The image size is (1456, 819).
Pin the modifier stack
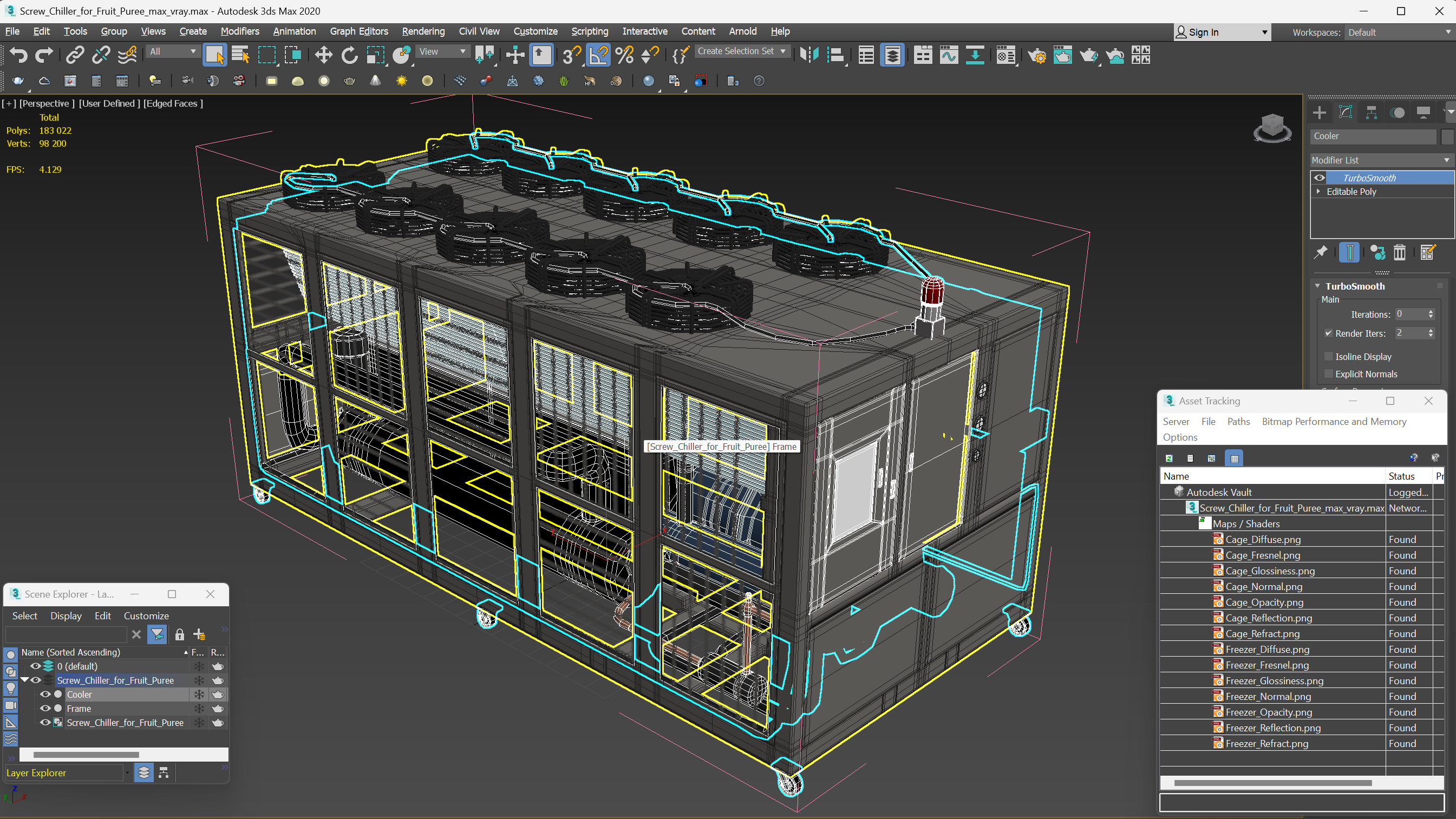pos(1320,253)
